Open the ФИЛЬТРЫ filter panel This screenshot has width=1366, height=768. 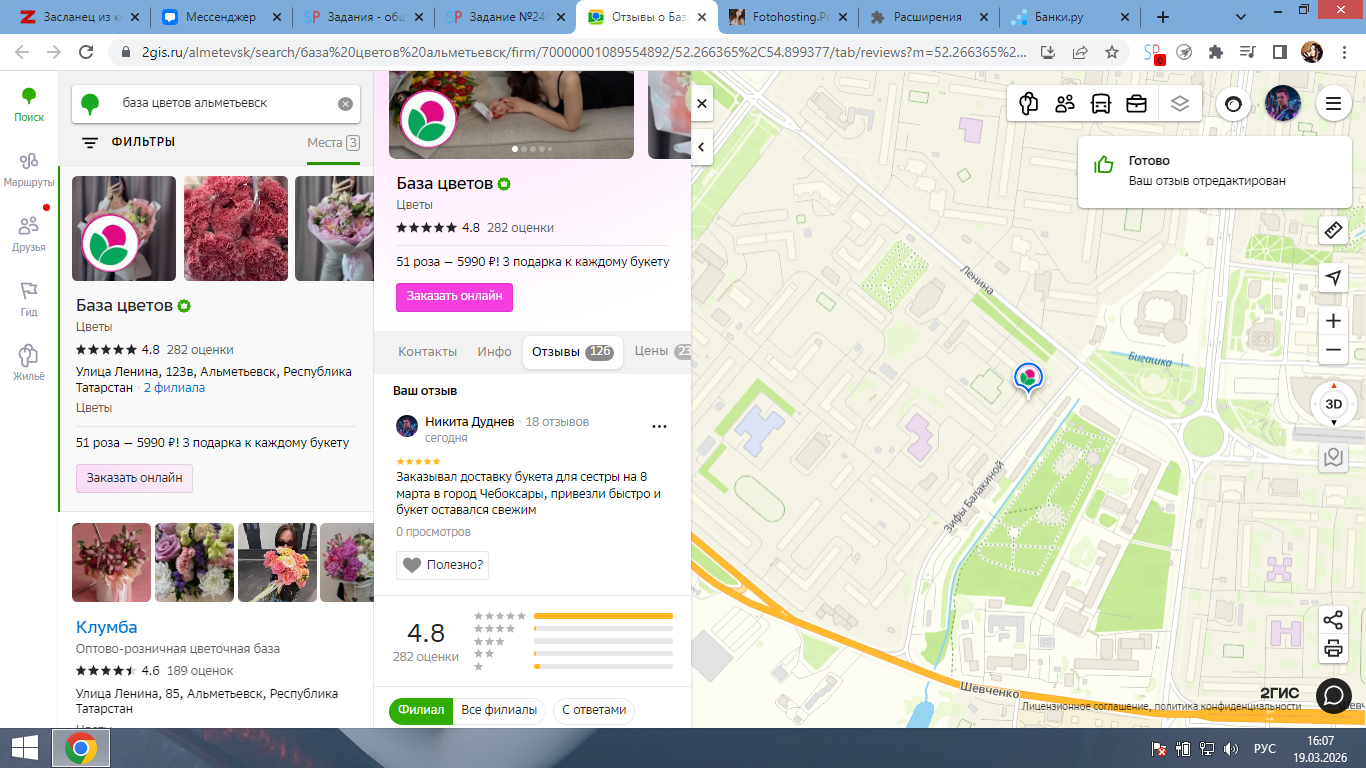point(128,143)
